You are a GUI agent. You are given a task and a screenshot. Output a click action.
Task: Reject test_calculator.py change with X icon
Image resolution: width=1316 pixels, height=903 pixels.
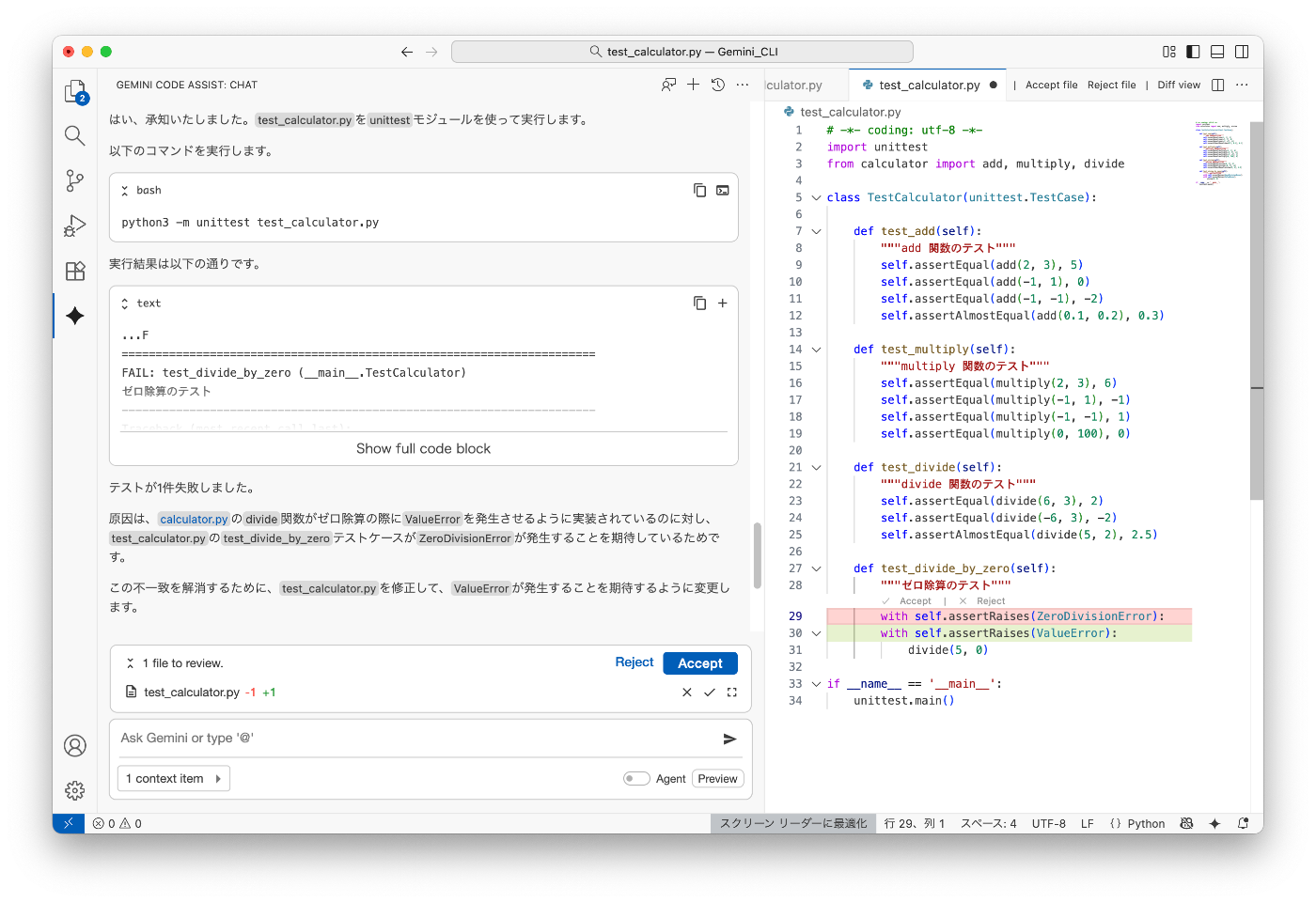coord(687,693)
